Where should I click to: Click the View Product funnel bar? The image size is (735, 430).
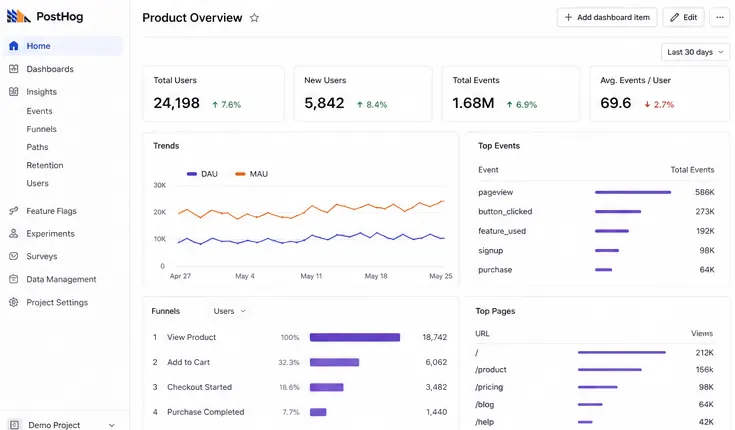(x=355, y=337)
